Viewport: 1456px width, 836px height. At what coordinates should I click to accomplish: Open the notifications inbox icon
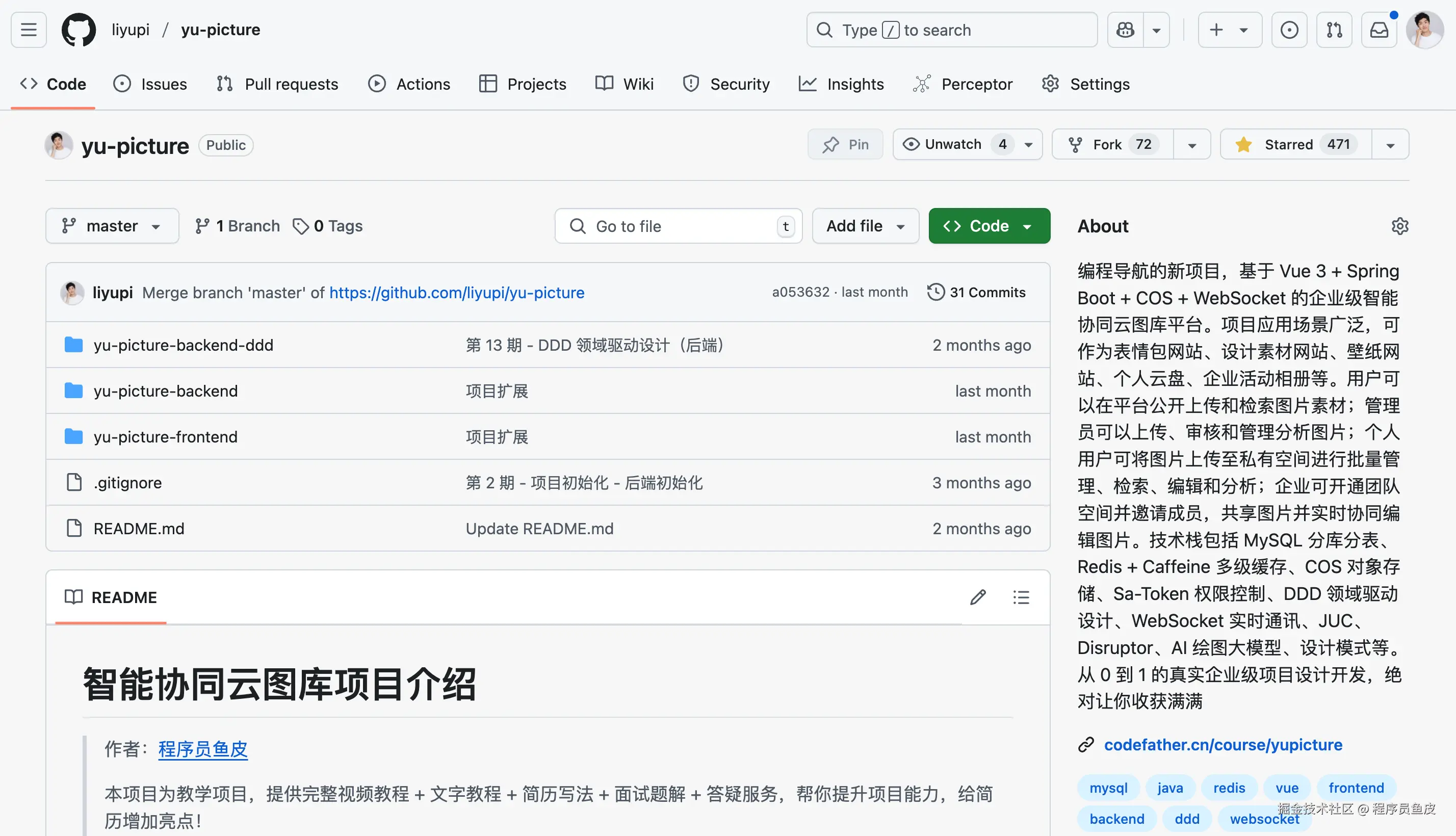1379,30
